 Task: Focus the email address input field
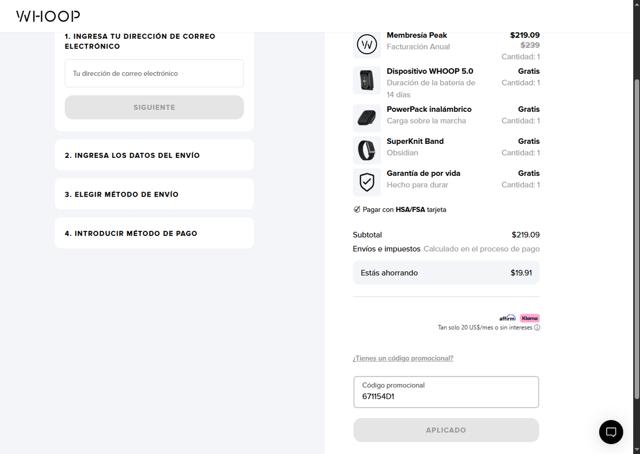pyautogui.click(x=154, y=73)
